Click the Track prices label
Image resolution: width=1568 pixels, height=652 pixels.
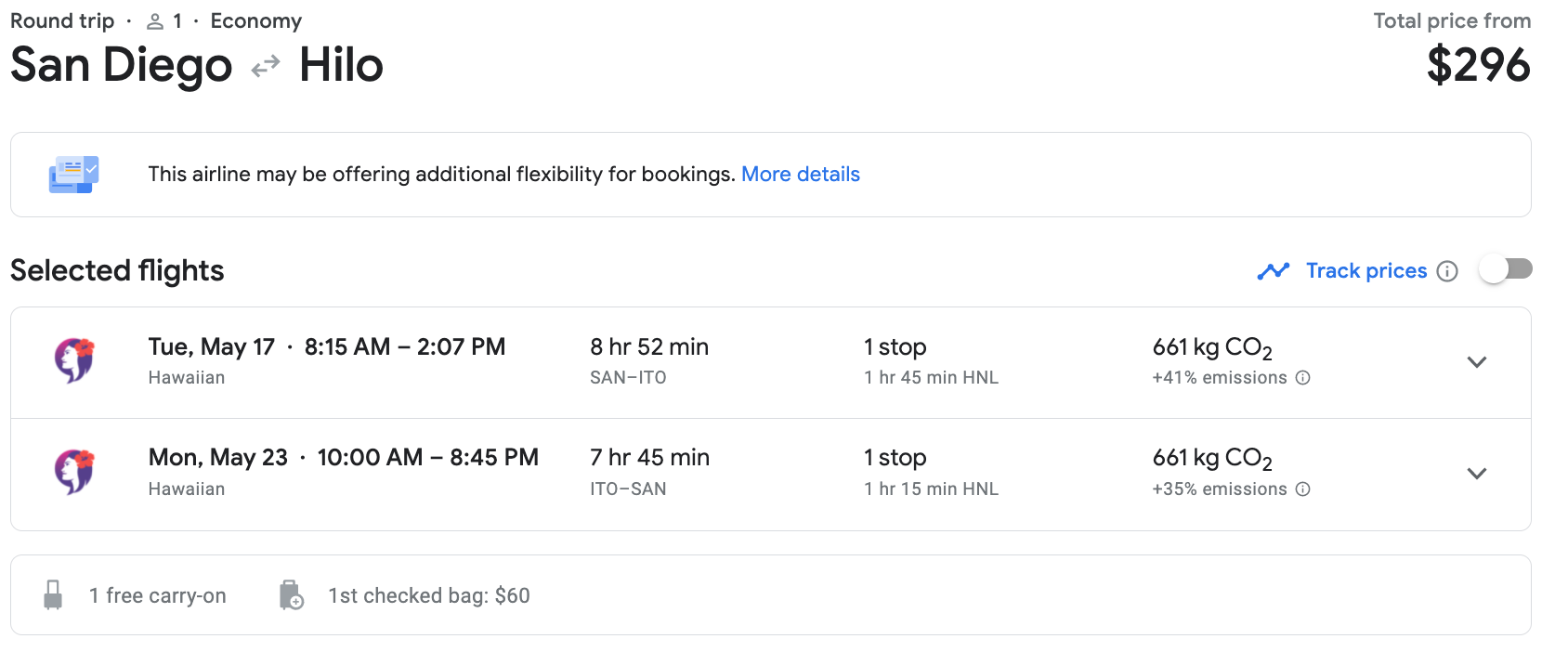[x=1365, y=271]
